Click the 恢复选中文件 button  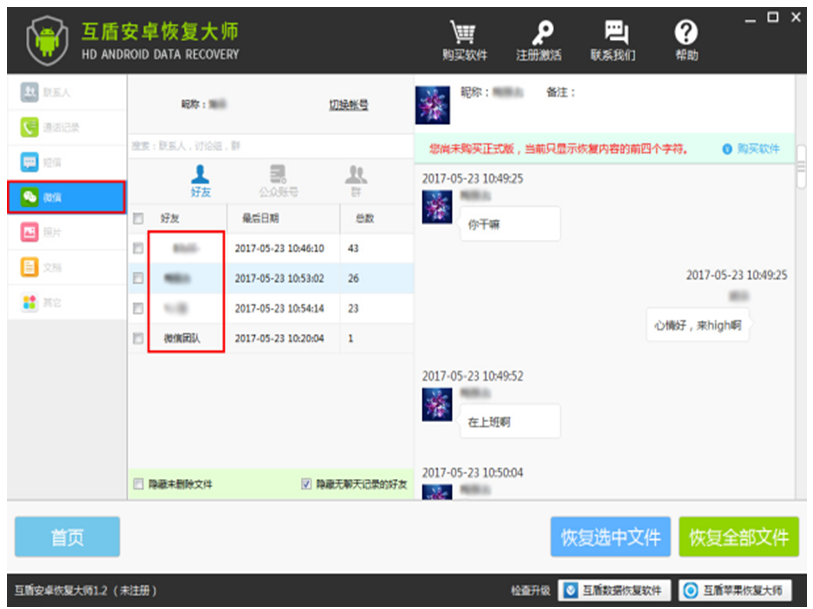pos(610,537)
